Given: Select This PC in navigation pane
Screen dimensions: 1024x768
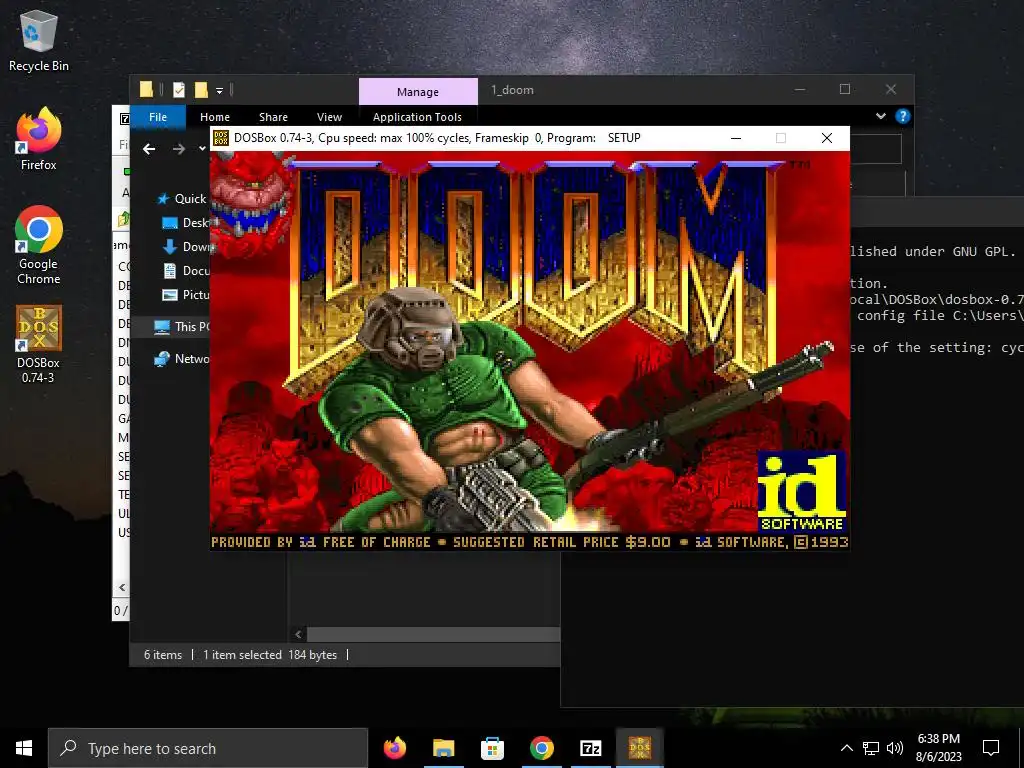Looking at the screenshot, I should [x=182, y=327].
